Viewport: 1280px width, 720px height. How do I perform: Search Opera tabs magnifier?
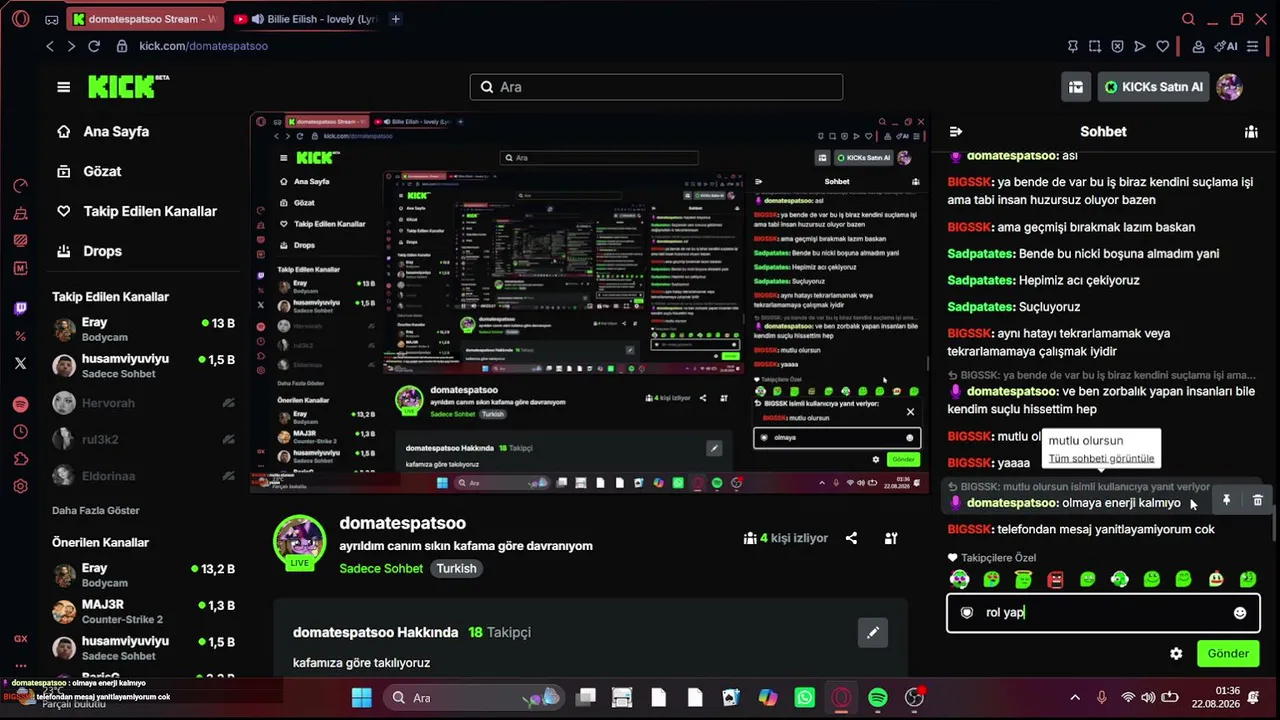click(1188, 19)
